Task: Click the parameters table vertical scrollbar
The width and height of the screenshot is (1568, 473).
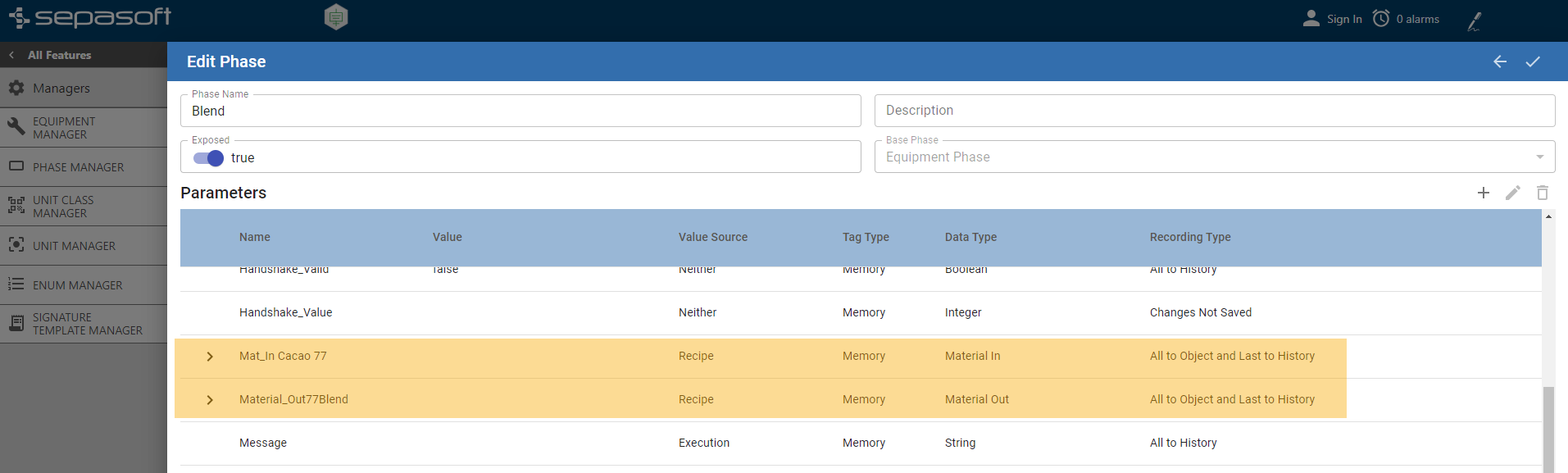Action: coord(1548,426)
